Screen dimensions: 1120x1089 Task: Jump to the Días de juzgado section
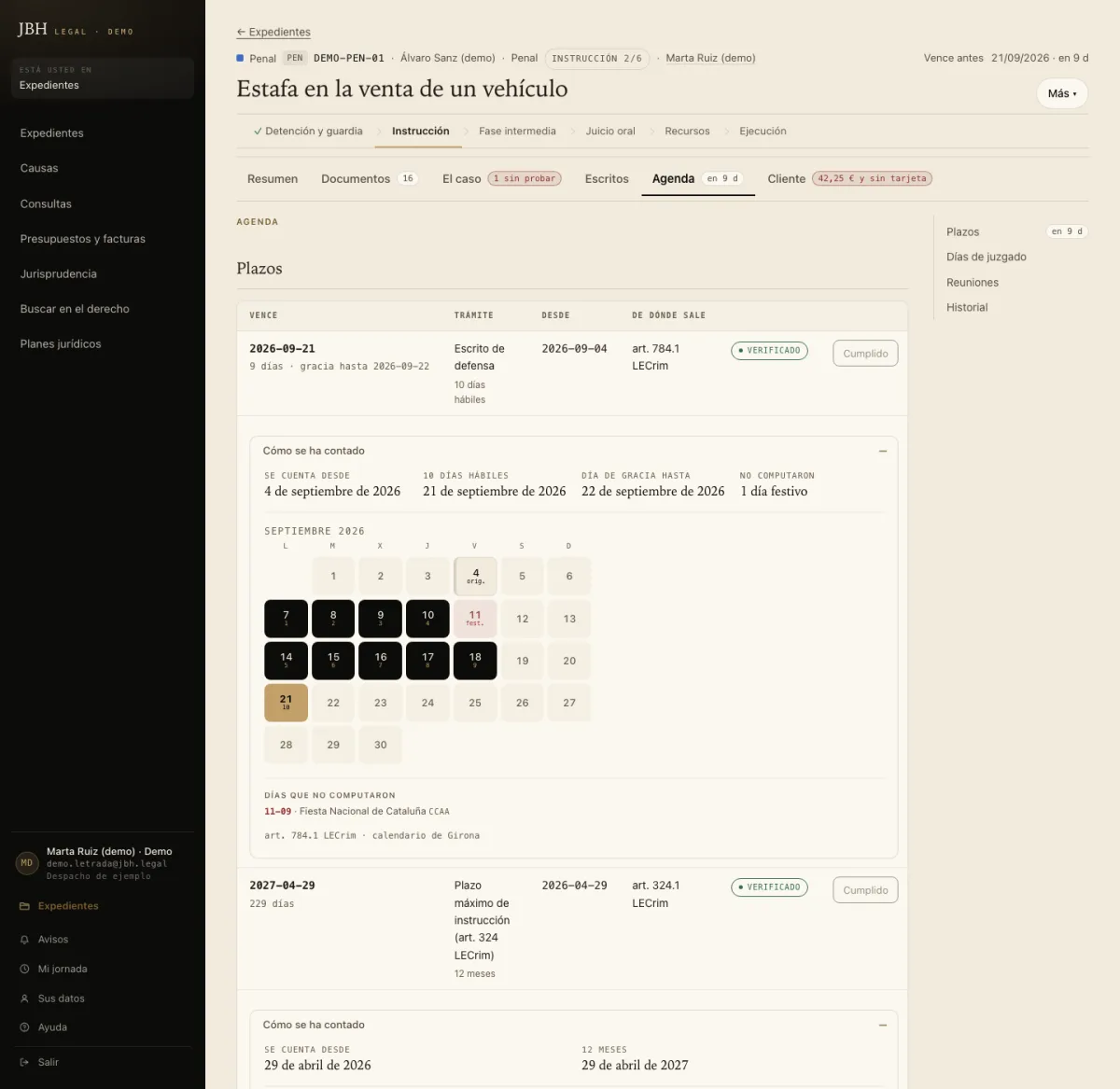point(987,257)
